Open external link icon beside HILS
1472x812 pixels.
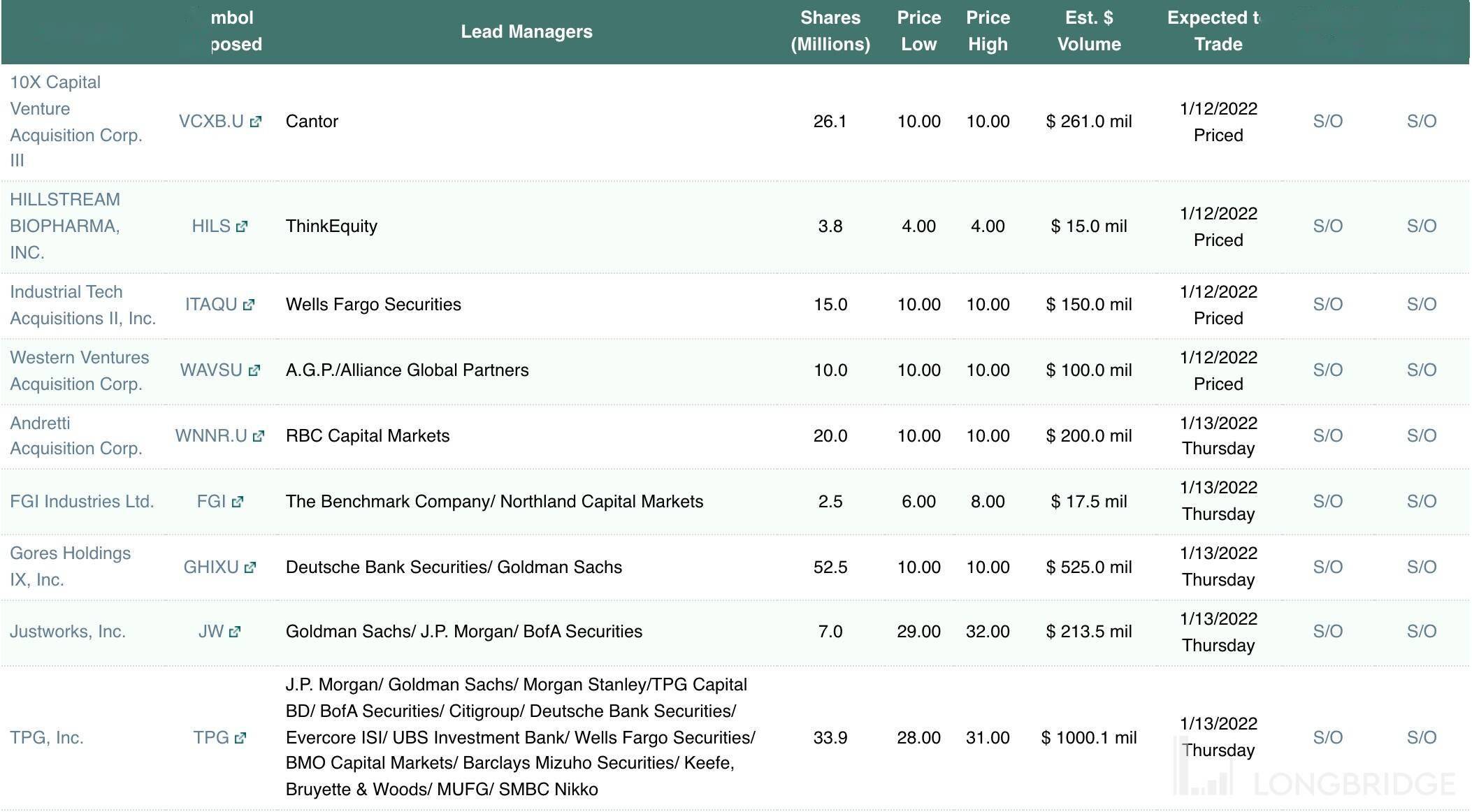tap(242, 226)
